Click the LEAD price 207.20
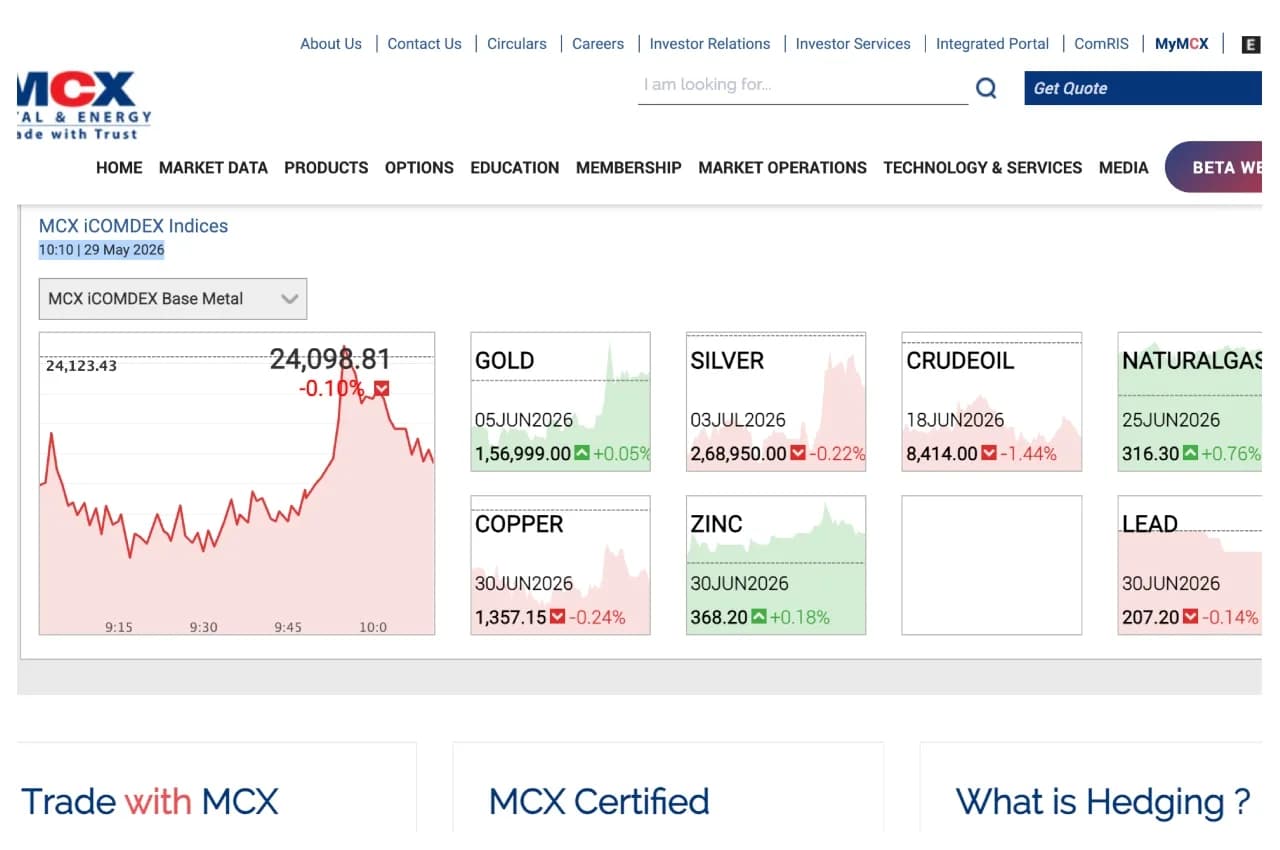The width and height of the screenshot is (1280, 850). pos(1151,618)
